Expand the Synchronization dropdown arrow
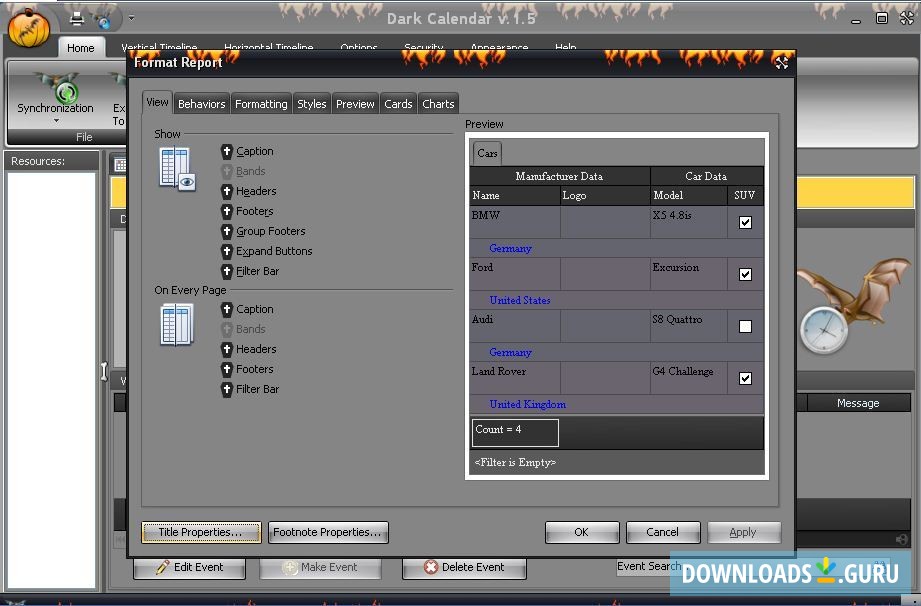The image size is (921, 606). 56,121
